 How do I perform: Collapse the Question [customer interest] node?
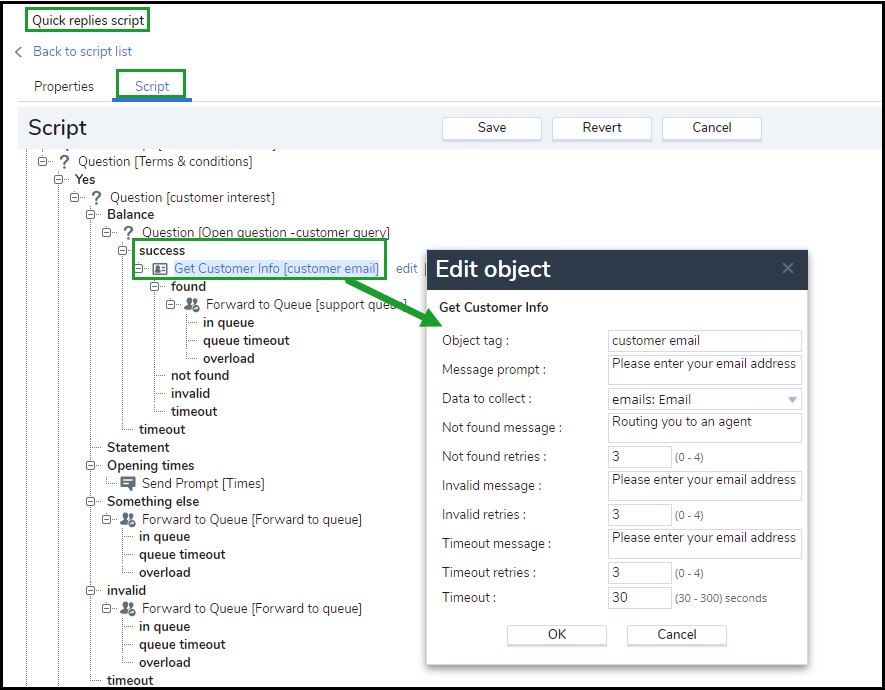pyautogui.click(x=75, y=197)
